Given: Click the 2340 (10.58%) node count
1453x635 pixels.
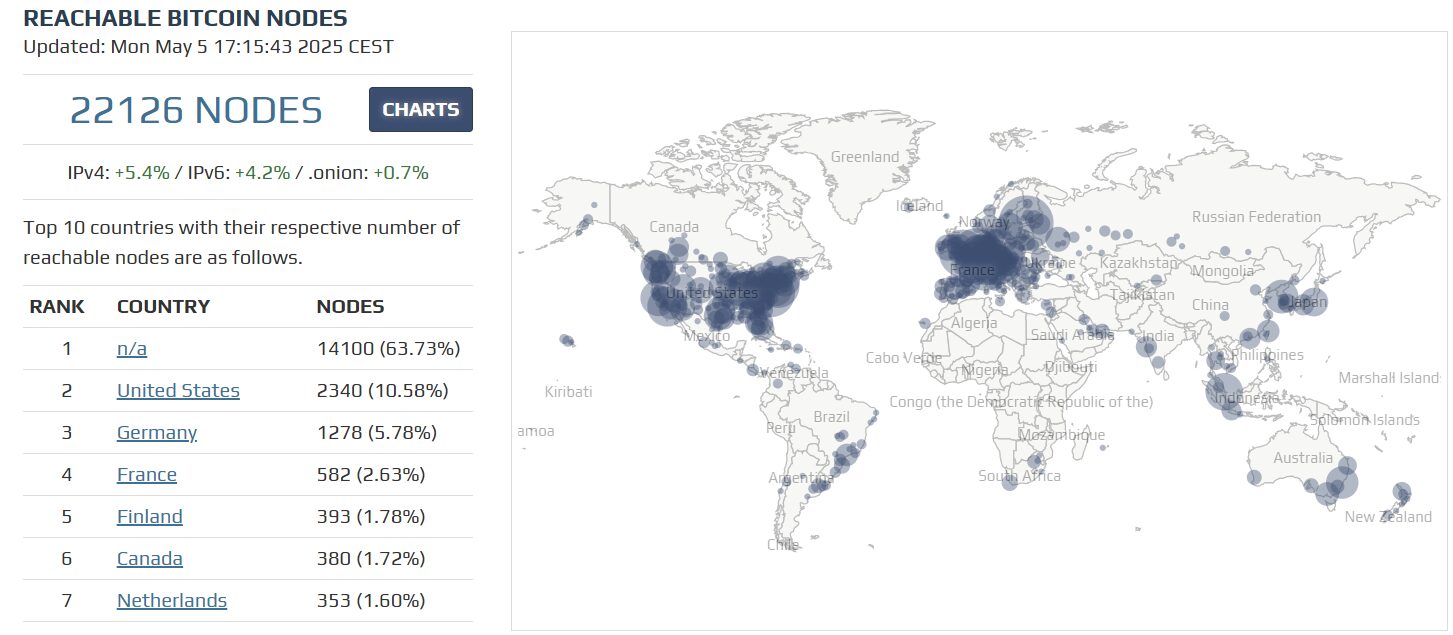Looking at the screenshot, I should tap(382, 391).
